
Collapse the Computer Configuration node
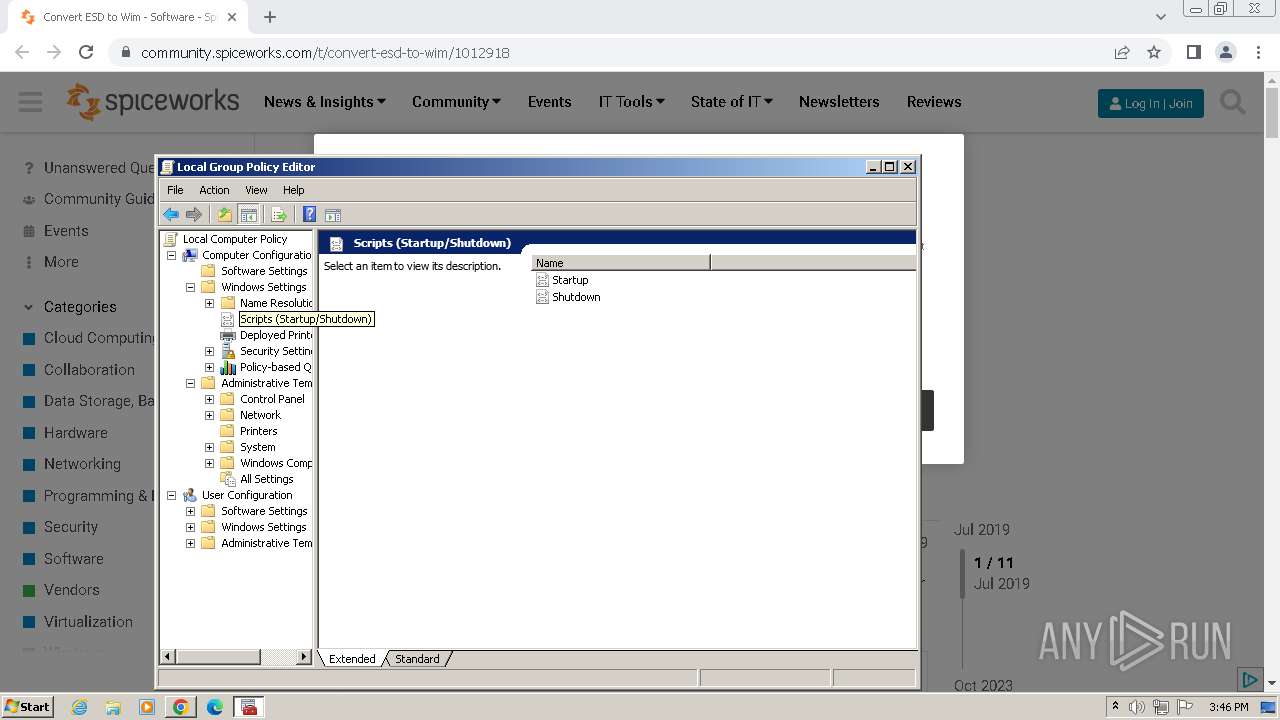(171, 255)
